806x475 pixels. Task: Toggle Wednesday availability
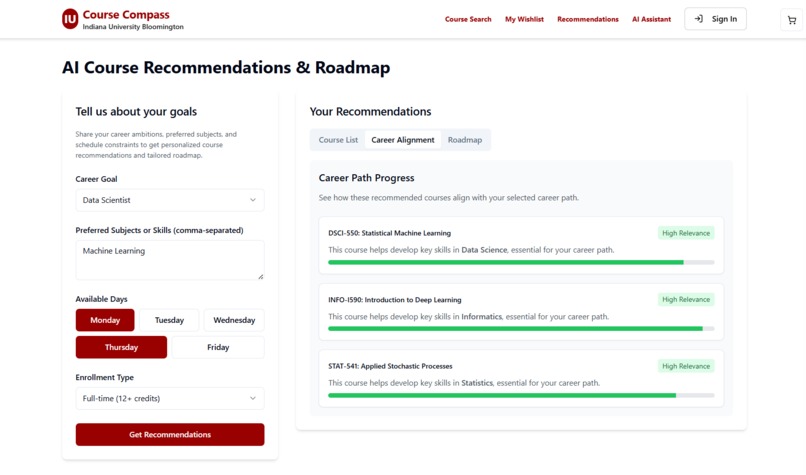[234, 320]
